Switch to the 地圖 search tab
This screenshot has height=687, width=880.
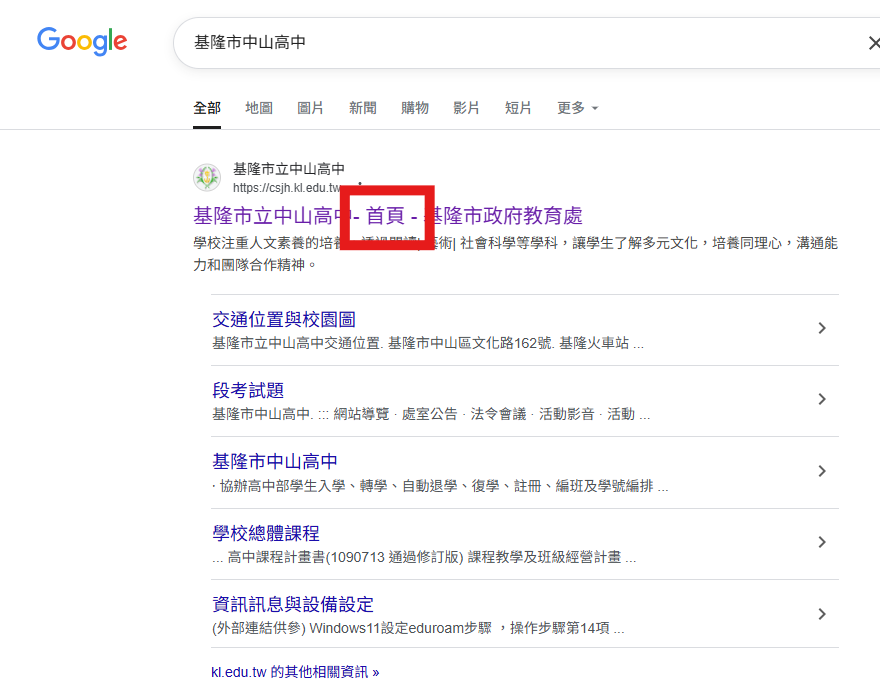tap(259, 108)
